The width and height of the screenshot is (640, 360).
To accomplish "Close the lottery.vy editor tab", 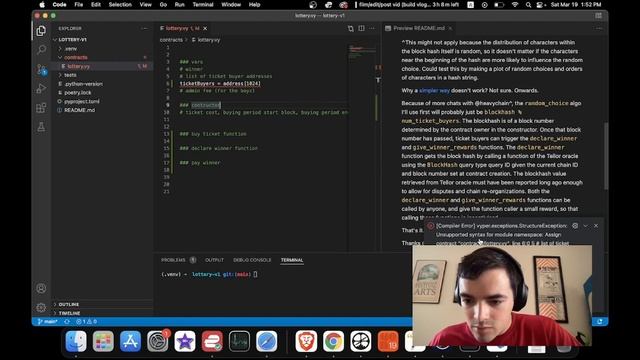I will tap(205, 28).
